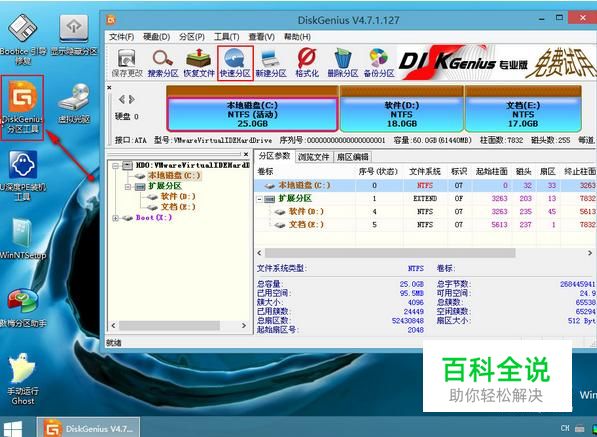Viewport: 597px width, 437px height.
Task: Open the Disk (硬盘) menu
Action: click(x=156, y=37)
